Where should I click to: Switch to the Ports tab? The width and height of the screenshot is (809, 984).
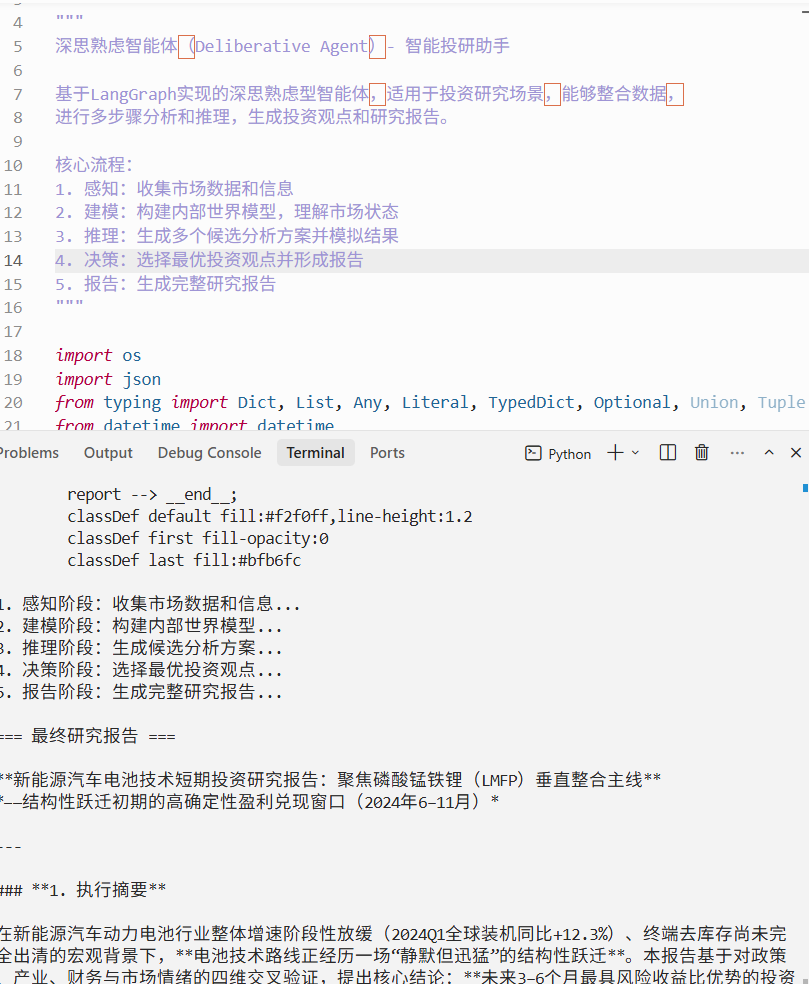pyautogui.click(x=387, y=452)
